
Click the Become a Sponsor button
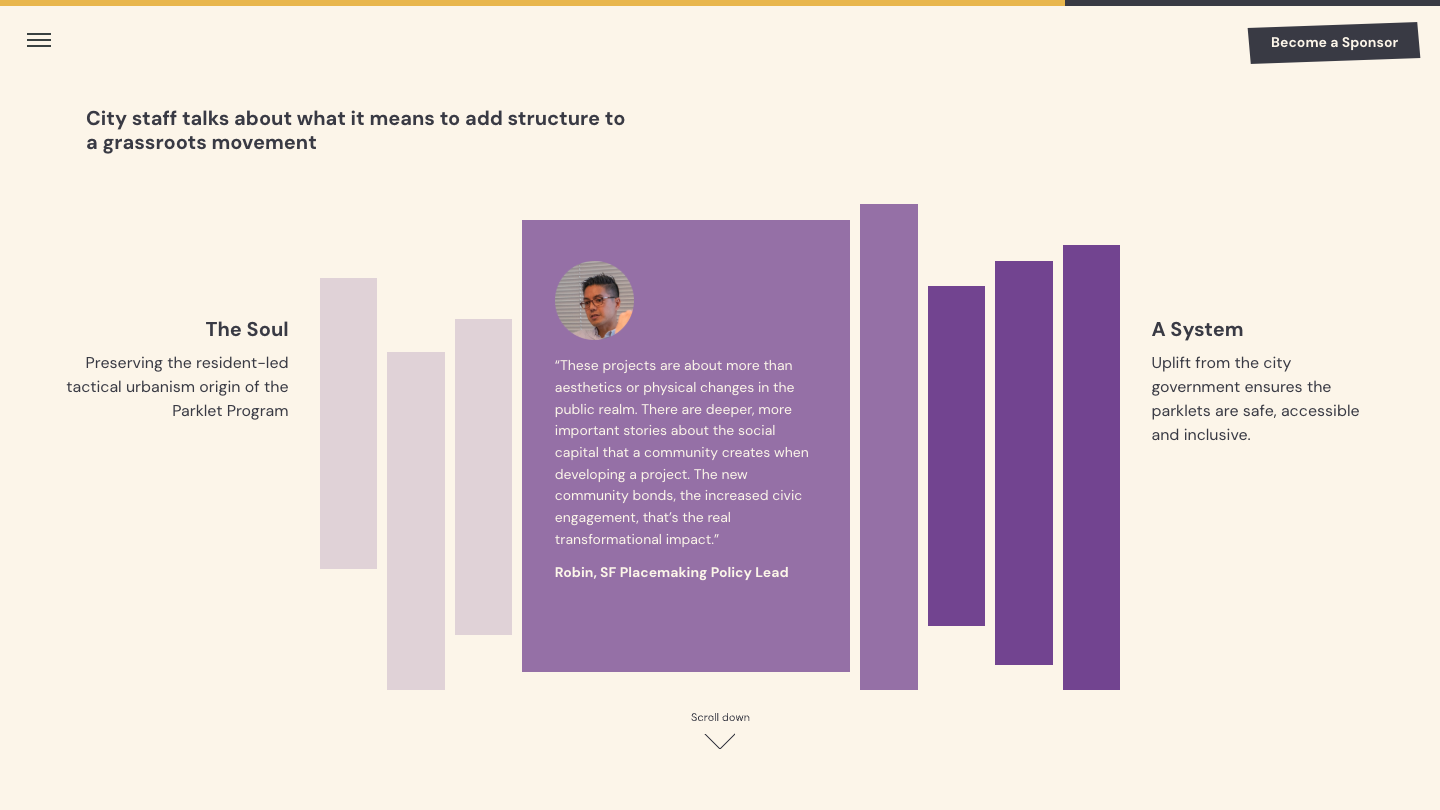point(1334,43)
